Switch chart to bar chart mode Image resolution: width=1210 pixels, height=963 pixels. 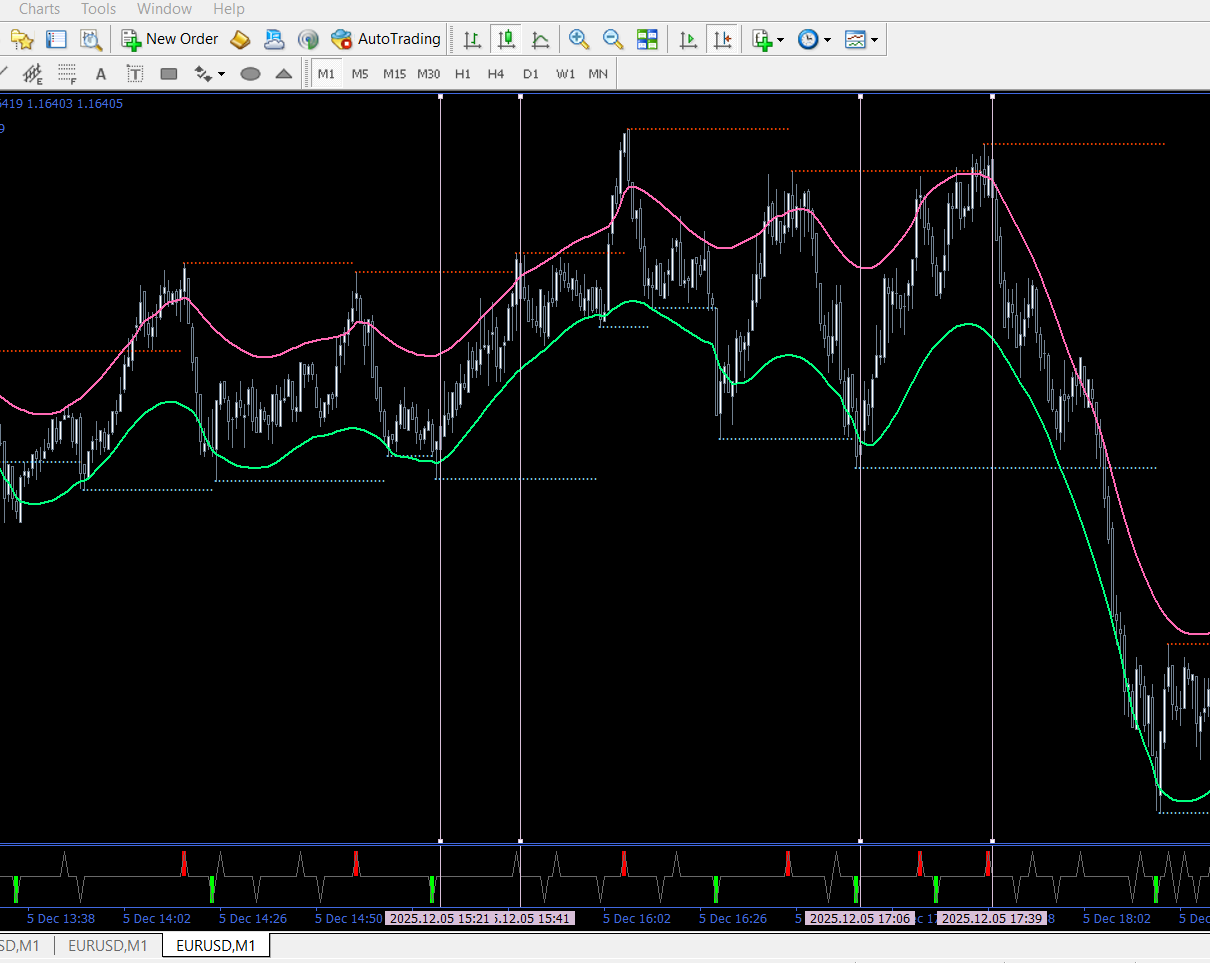(472, 39)
